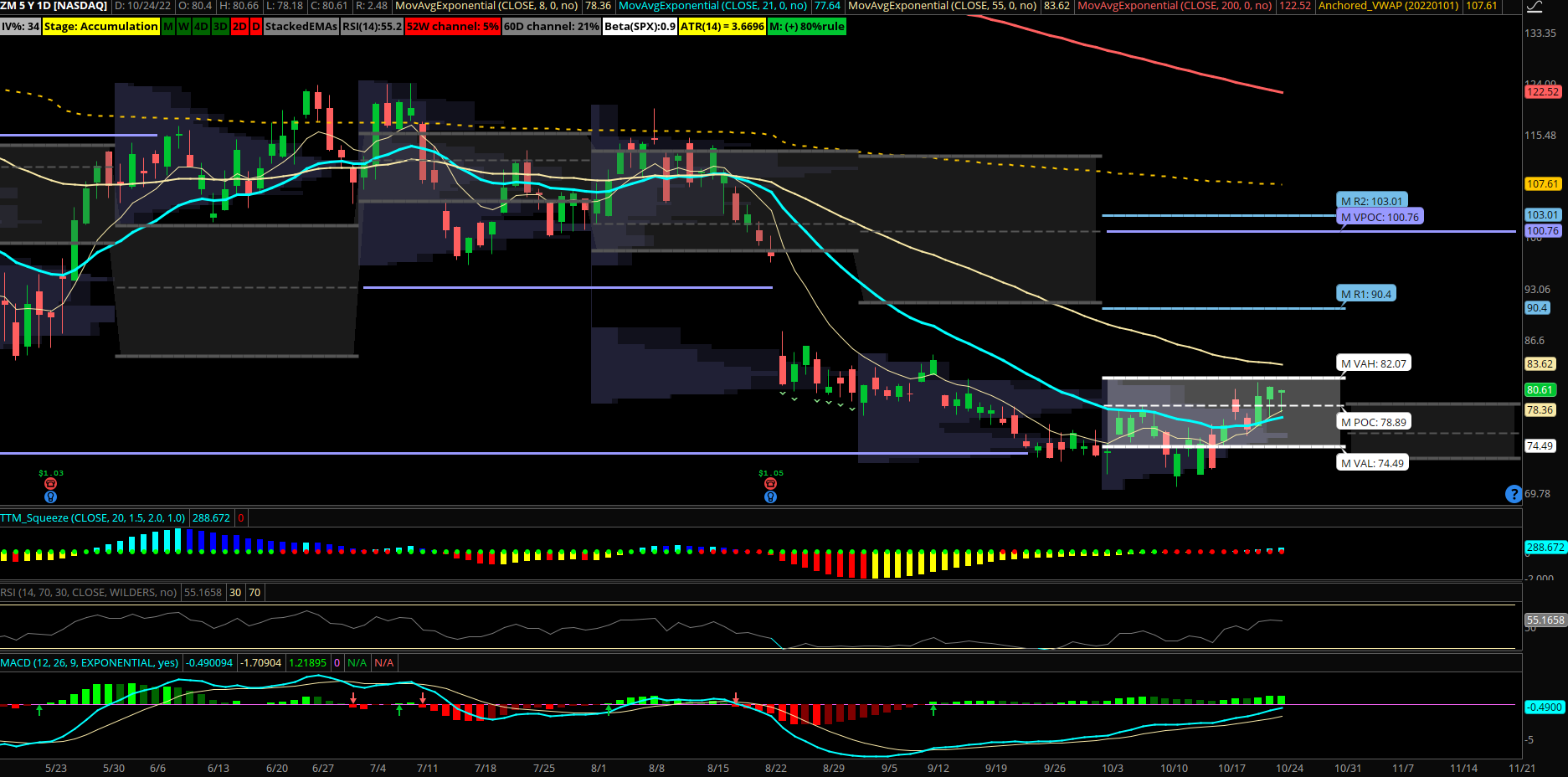
Task: Click the Anchored_VWAP (20220101) study label
Action: click(1389, 6)
